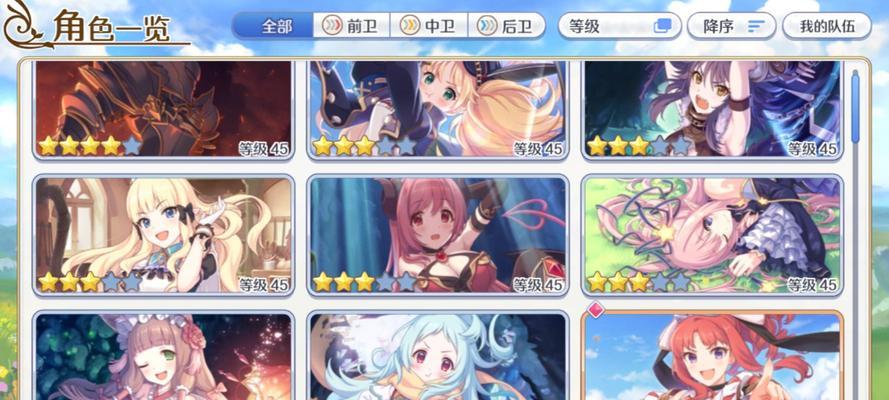Screen dimensions: 889x400
Task: Click the overlapping squares icon beside 等级
Action: [x=662, y=25]
